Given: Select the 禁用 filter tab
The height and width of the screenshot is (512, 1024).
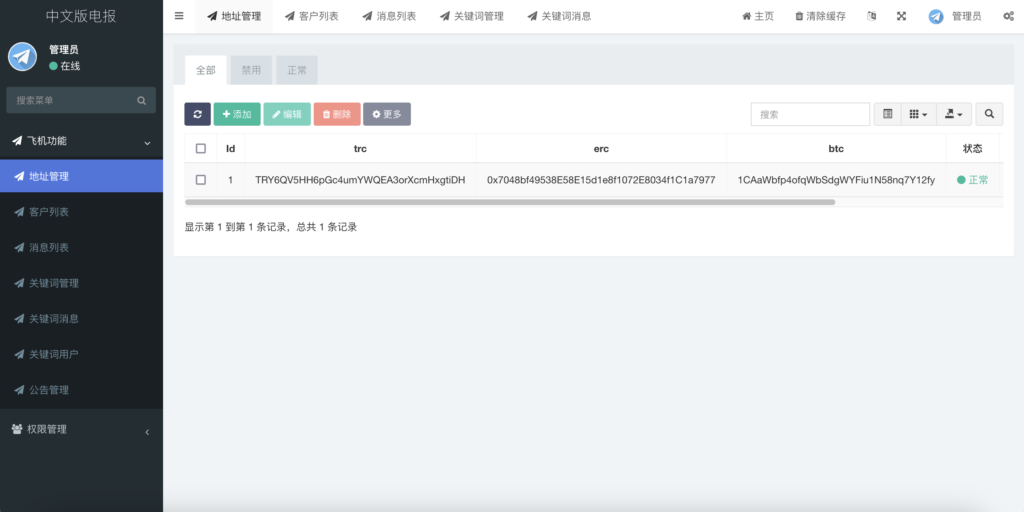Looking at the screenshot, I should (251, 70).
